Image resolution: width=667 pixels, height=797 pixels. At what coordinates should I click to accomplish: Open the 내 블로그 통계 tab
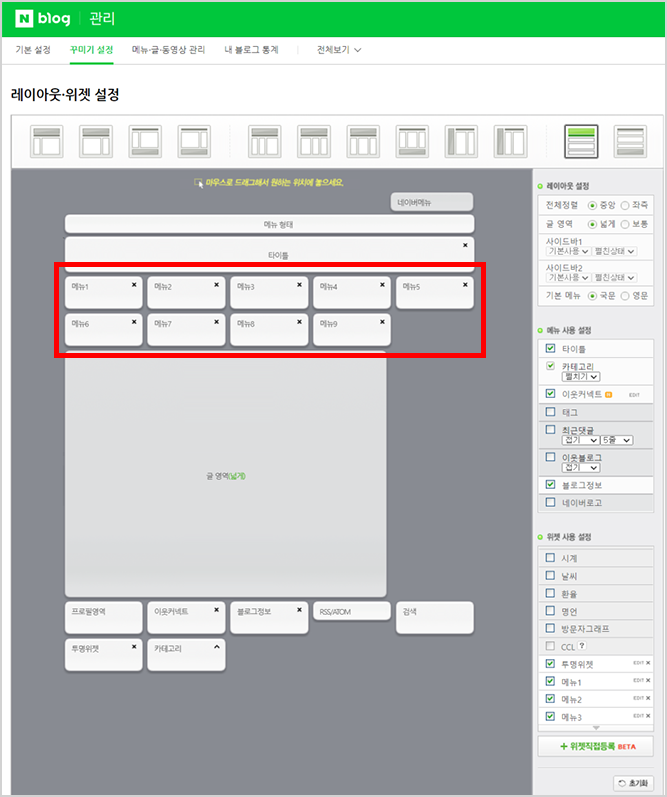coord(252,50)
